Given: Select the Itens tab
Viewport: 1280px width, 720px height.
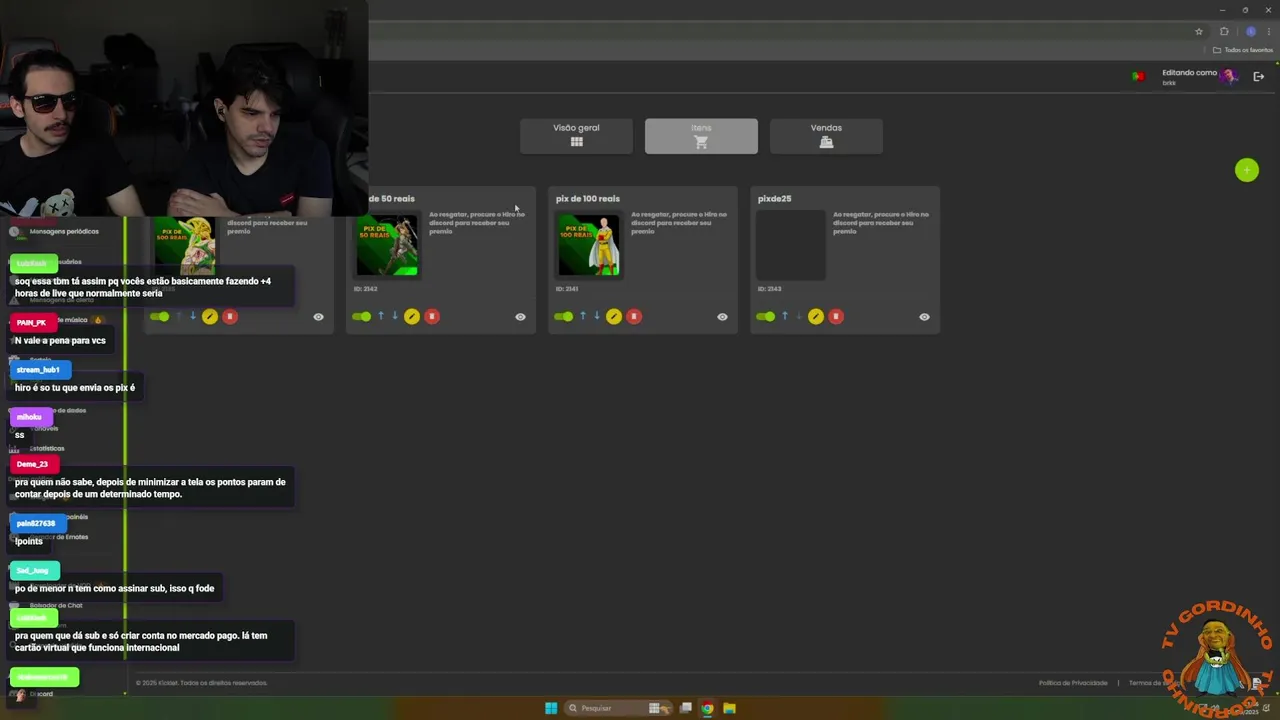Looking at the screenshot, I should click(701, 136).
